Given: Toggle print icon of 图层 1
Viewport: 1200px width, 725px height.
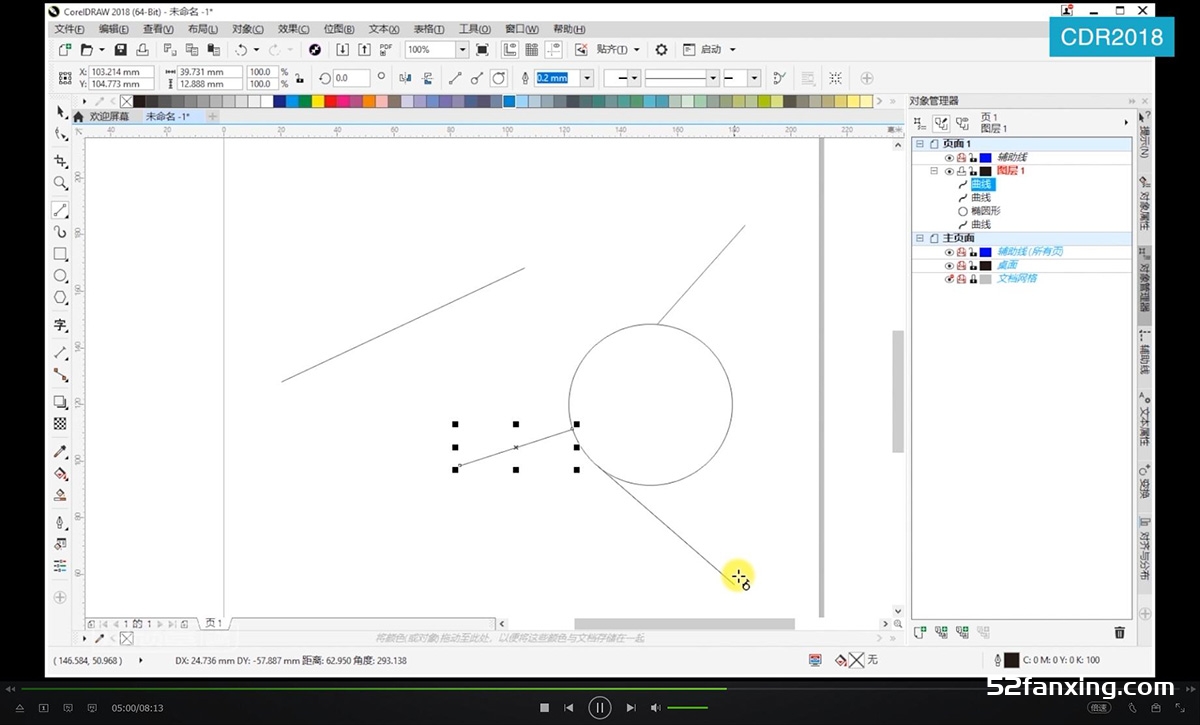Looking at the screenshot, I should [961, 171].
